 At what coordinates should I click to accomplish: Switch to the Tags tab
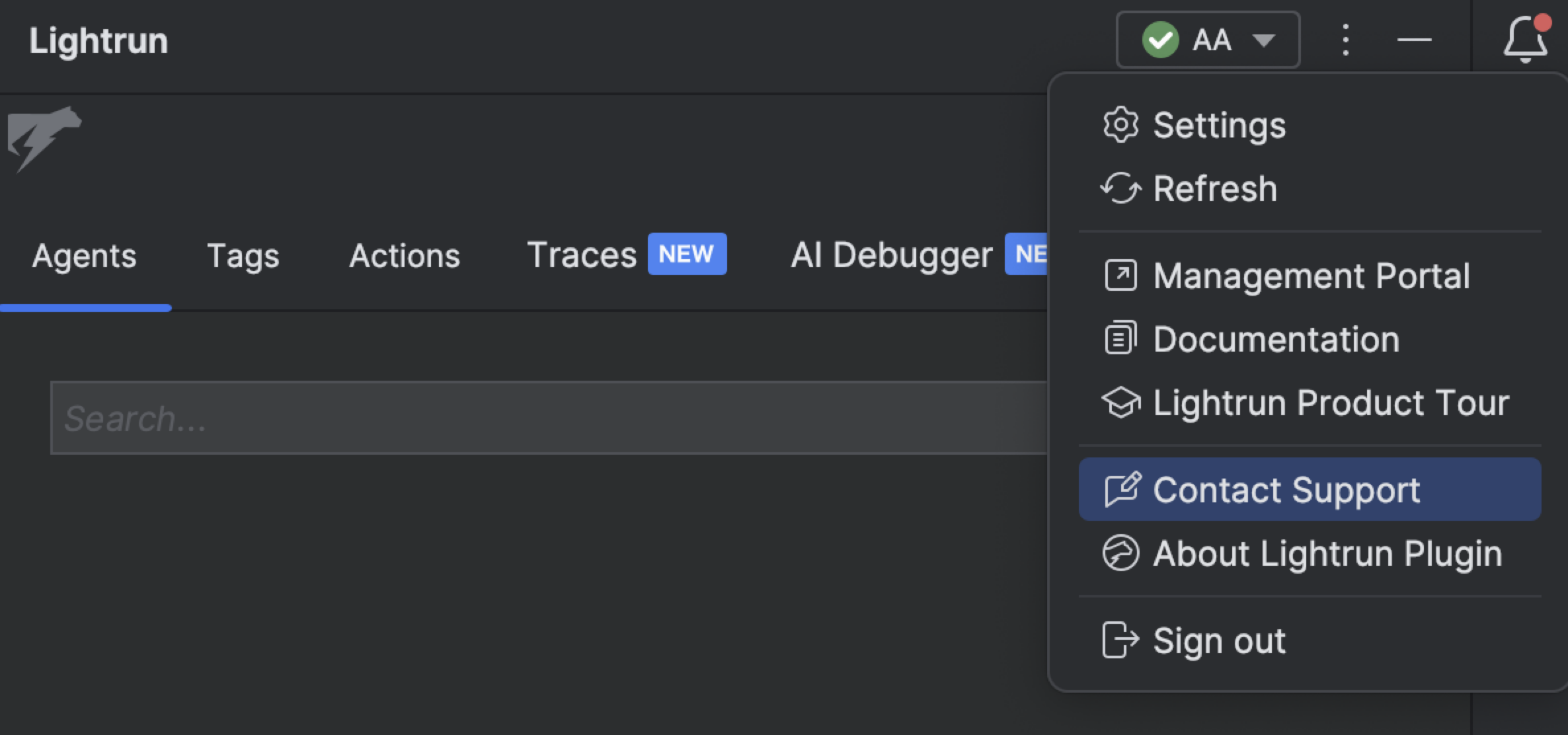[x=243, y=256]
